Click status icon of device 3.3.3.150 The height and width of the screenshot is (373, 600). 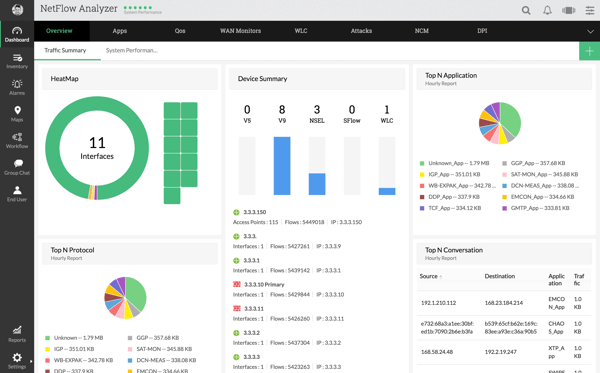pos(236,212)
